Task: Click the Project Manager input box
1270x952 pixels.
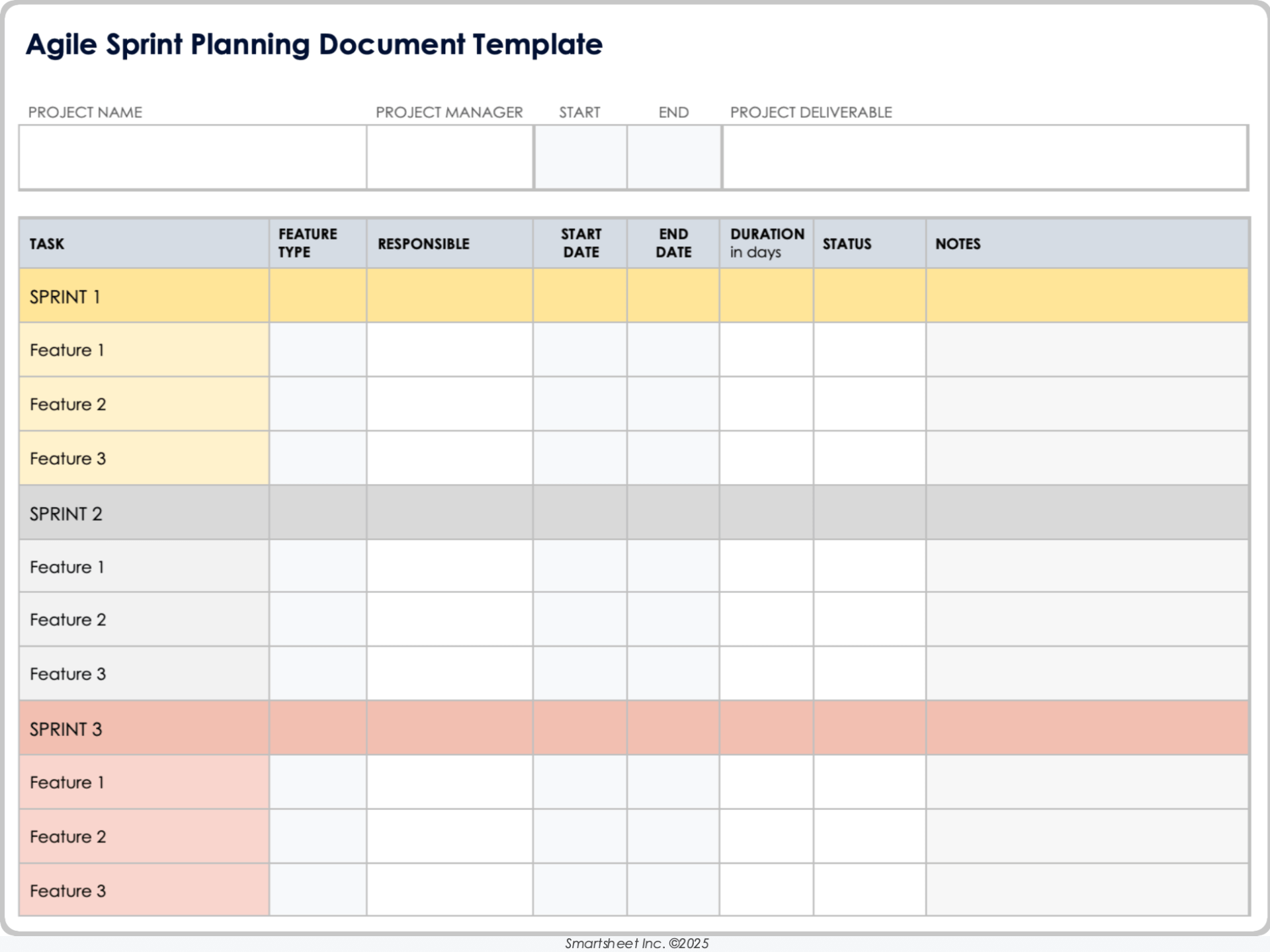Action: (450, 157)
